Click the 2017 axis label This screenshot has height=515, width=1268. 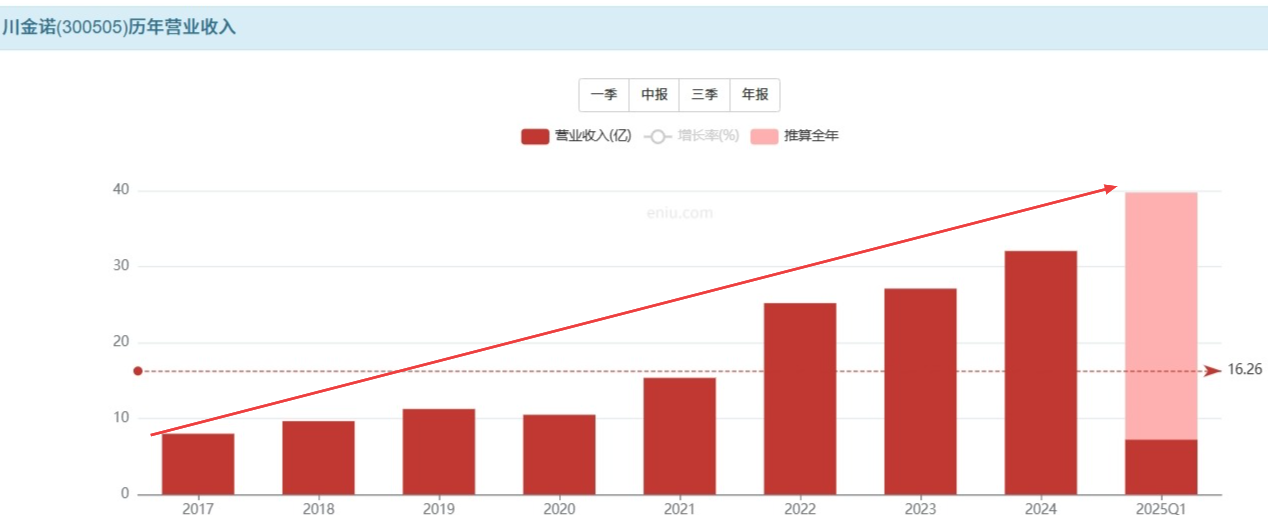pyautogui.click(x=198, y=508)
